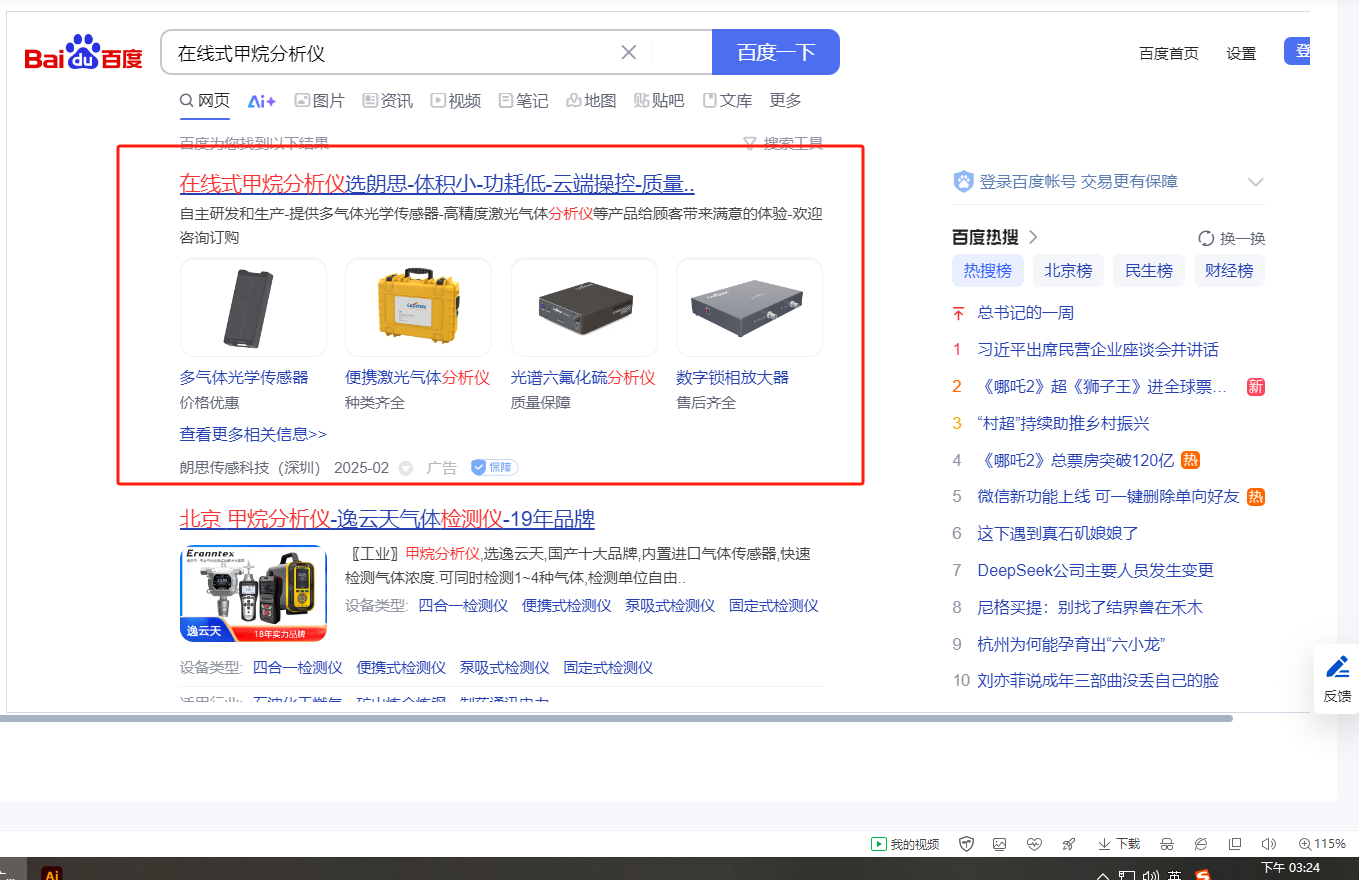
Task: Switch to the 资讯 tab
Action: click(x=387, y=101)
